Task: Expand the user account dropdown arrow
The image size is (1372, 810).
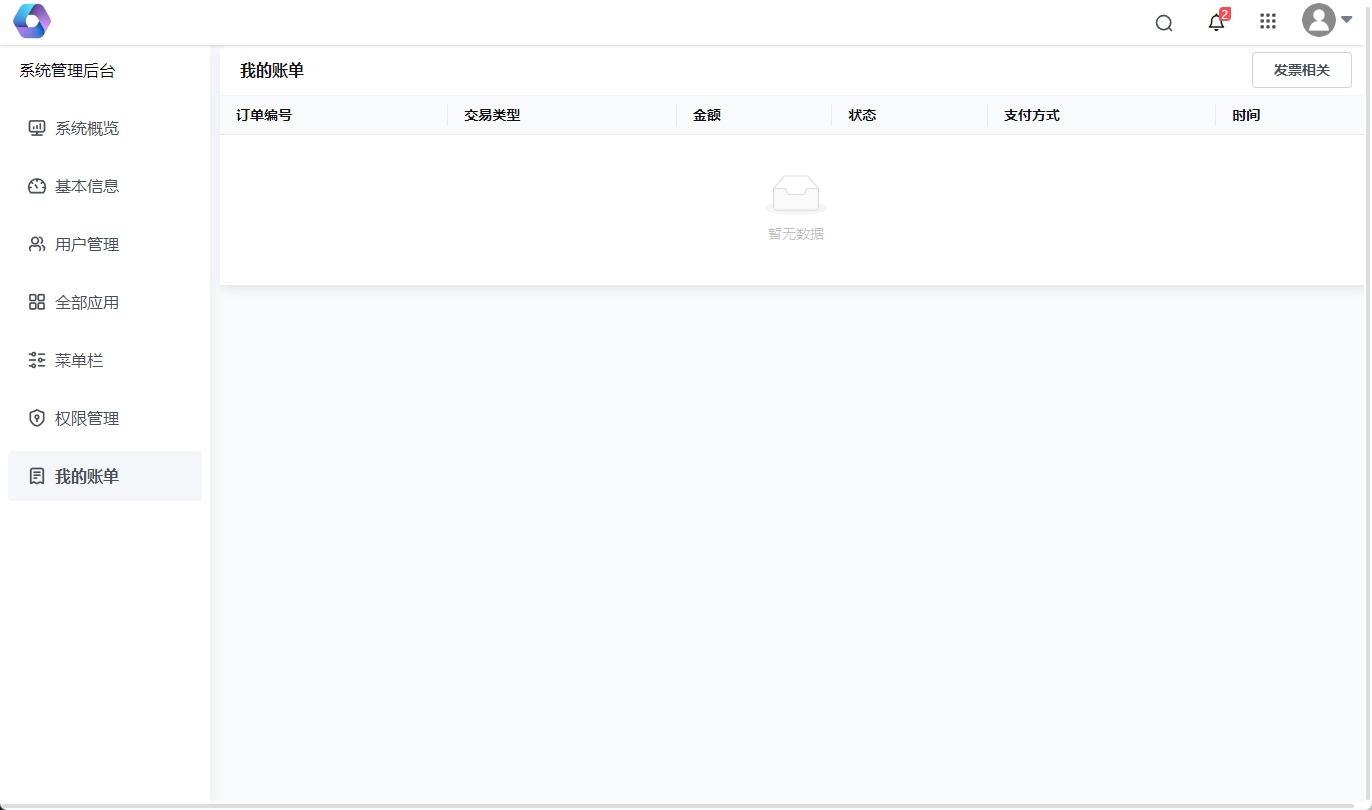Action: [1347, 20]
